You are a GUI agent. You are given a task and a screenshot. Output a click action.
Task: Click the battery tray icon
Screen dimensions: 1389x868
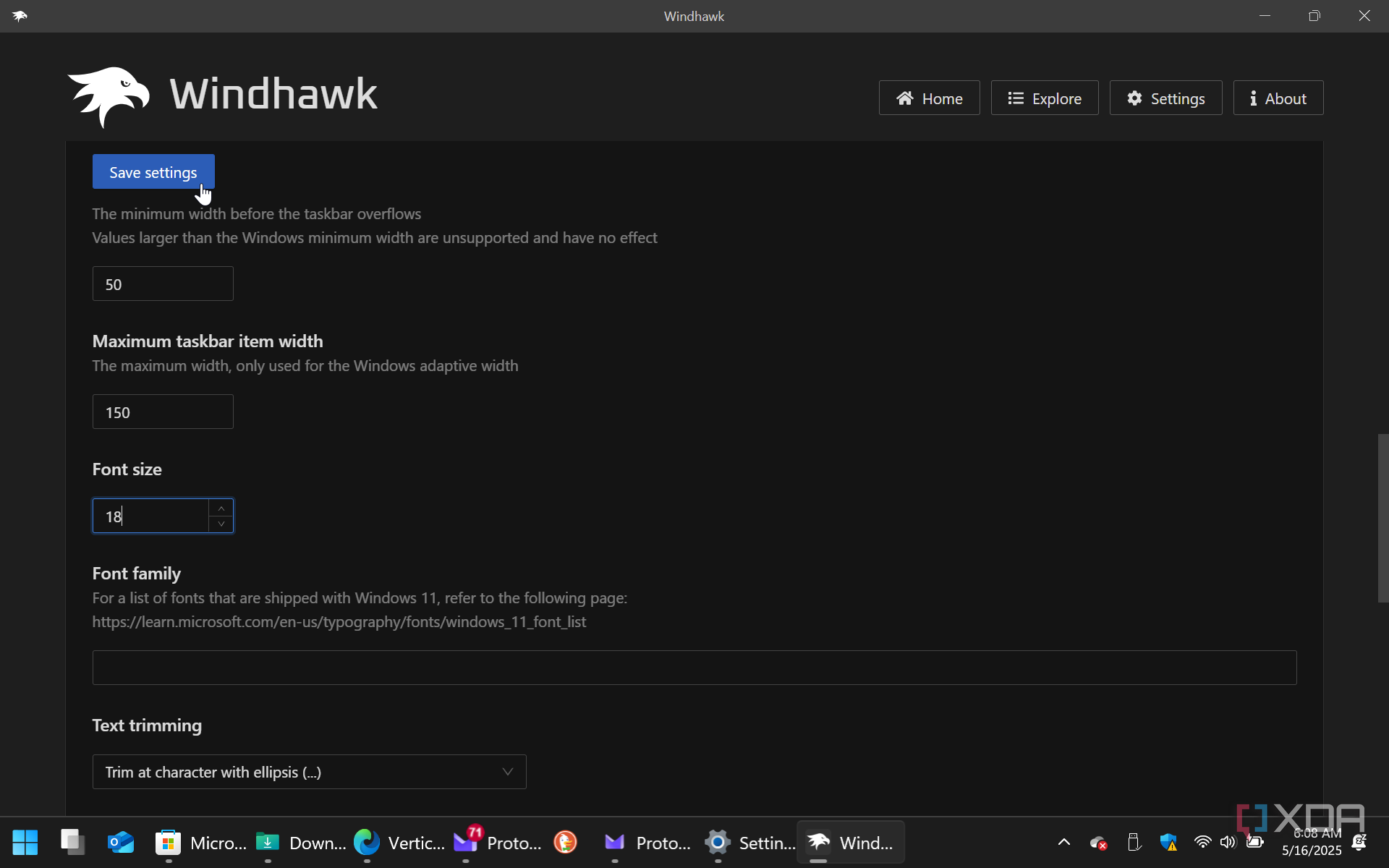[1254, 842]
